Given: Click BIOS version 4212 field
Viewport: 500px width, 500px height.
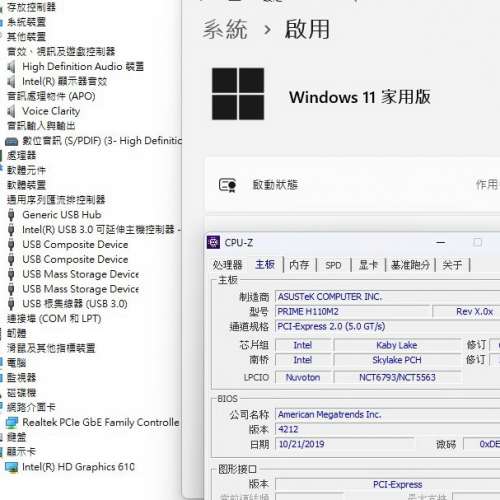Looking at the screenshot, I should coord(388,429).
